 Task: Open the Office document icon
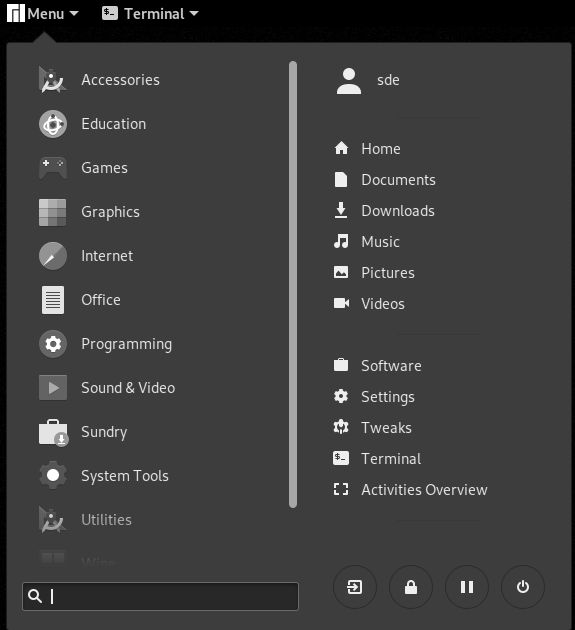53,300
